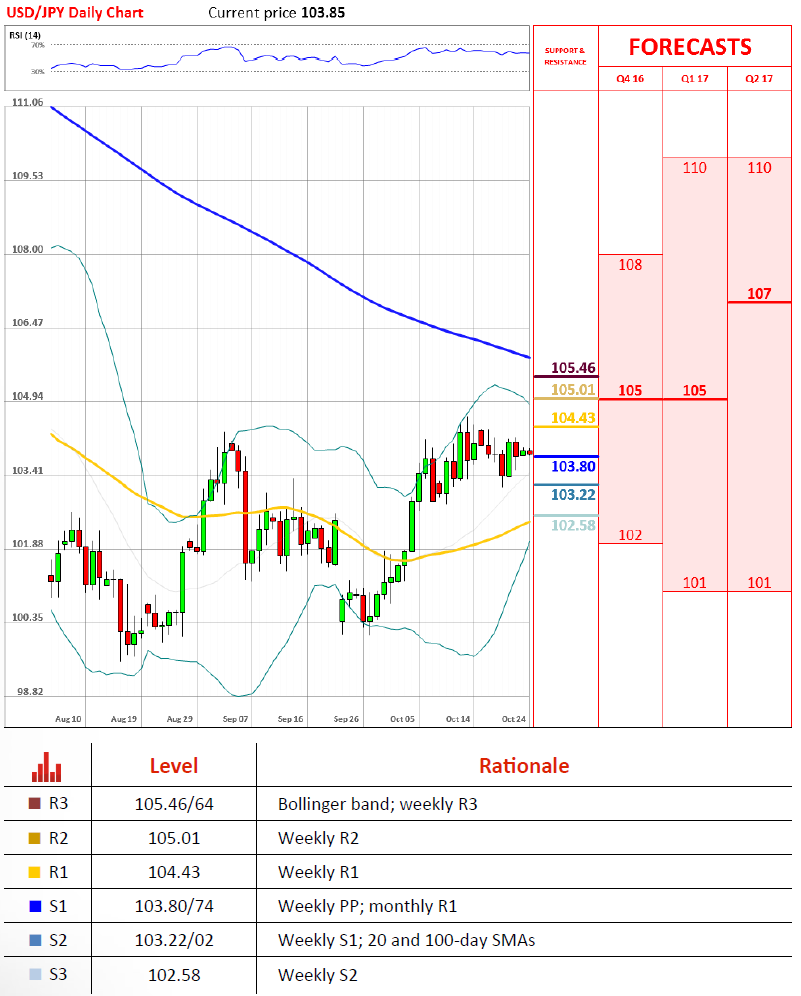Click the Sep 07 date axis label
The width and height of the screenshot is (801, 996).
point(235,719)
